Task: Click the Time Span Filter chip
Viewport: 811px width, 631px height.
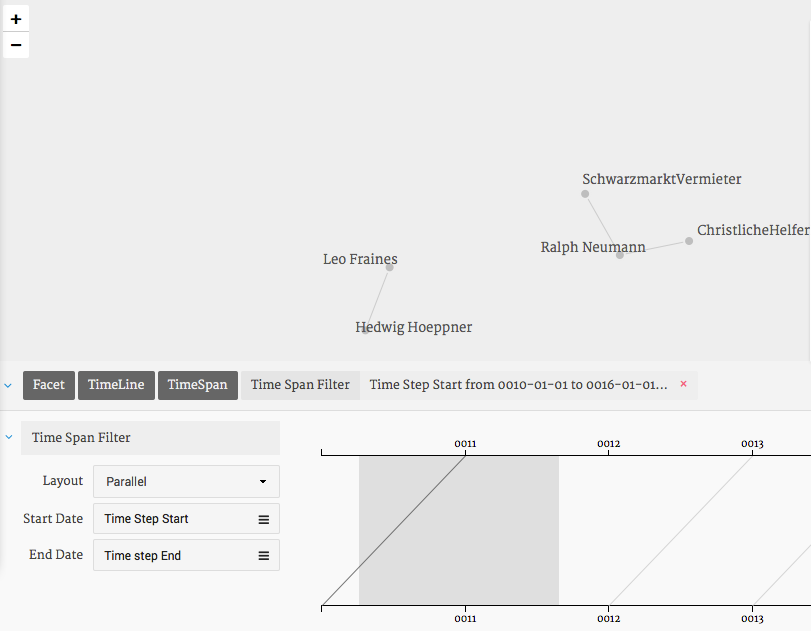Action: click(x=300, y=385)
